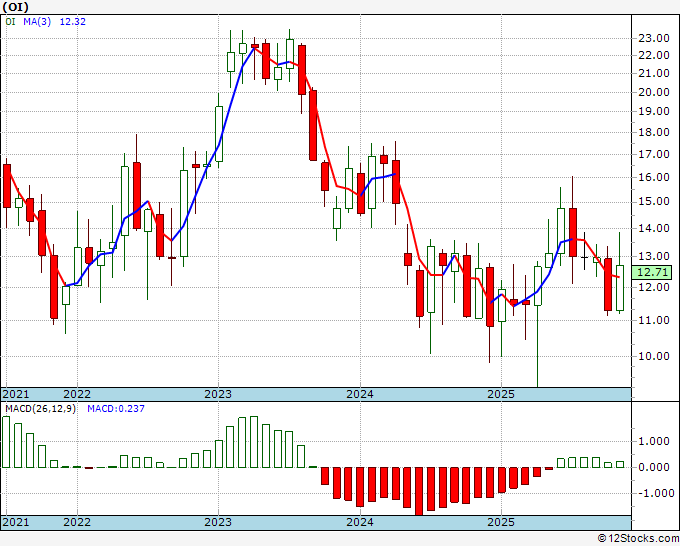Click 2022 on the price chart time axis
The image size is (680, 546).
point(77,394)
